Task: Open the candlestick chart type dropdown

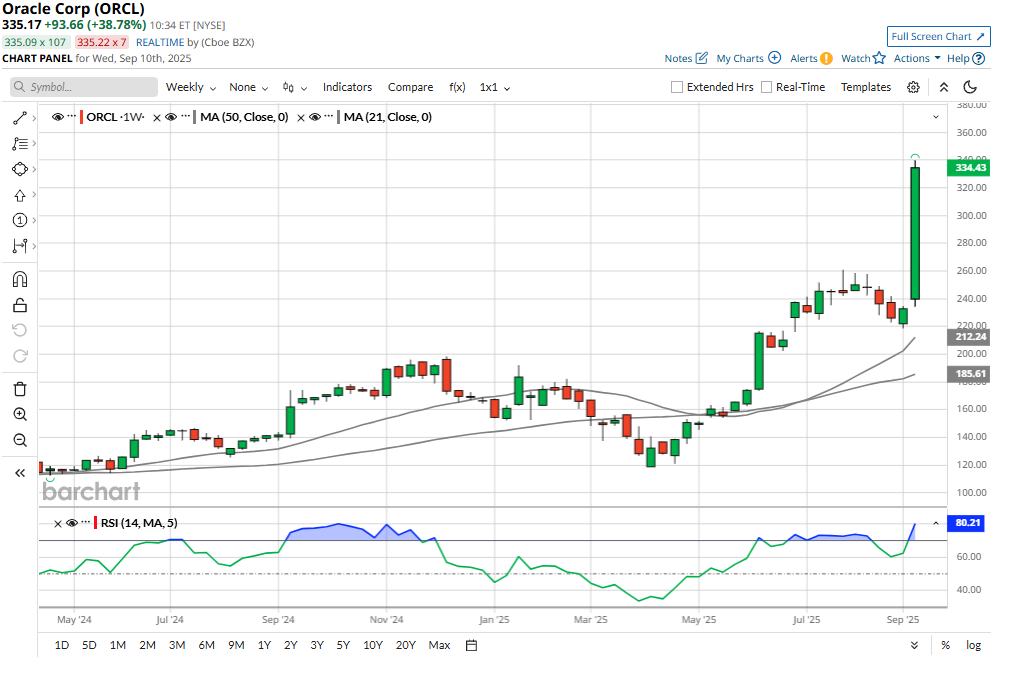Action: tap(295, 88)
